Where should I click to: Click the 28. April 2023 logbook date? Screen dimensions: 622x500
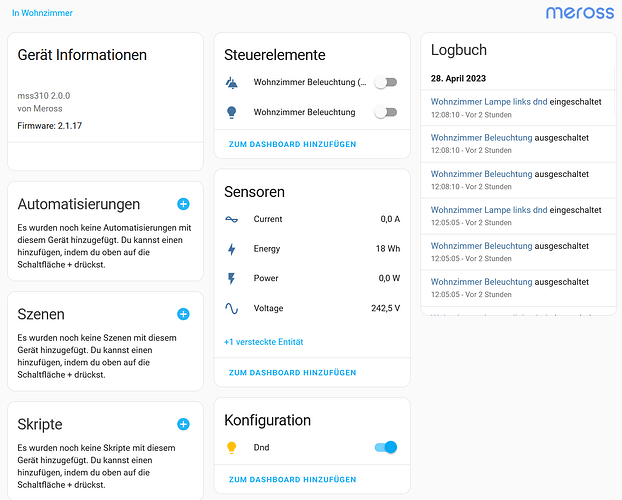tap(458, 79)
